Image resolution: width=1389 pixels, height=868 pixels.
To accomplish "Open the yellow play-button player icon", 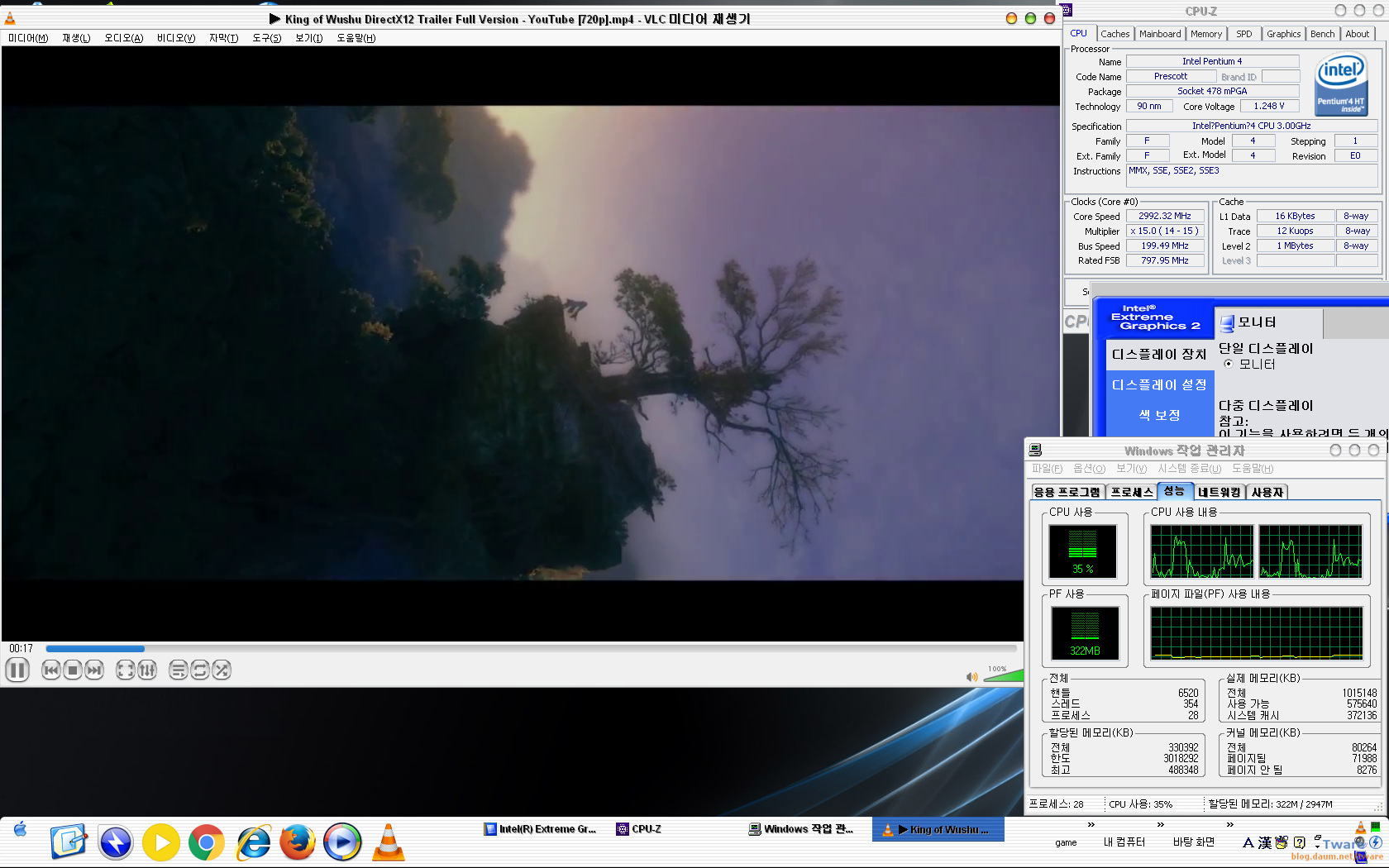I will (x=161, y=842).
